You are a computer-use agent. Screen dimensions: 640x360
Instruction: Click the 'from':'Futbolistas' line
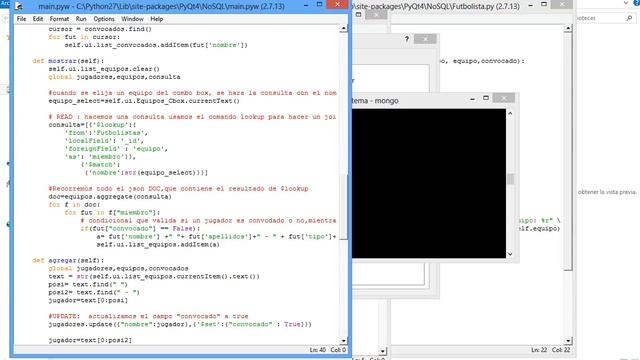(106, 133)
